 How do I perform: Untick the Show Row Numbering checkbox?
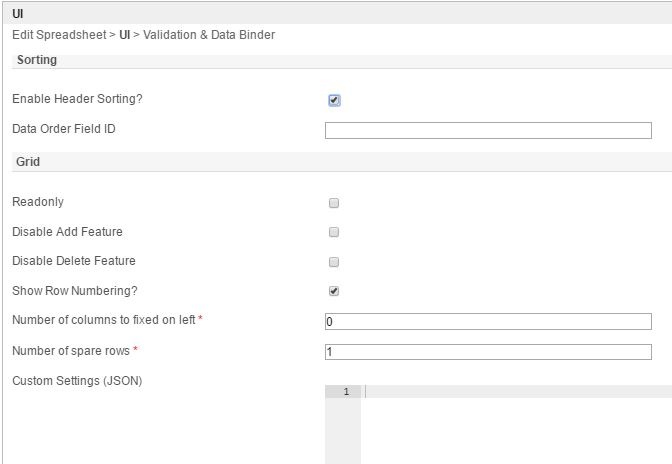[x=334, y=292]
